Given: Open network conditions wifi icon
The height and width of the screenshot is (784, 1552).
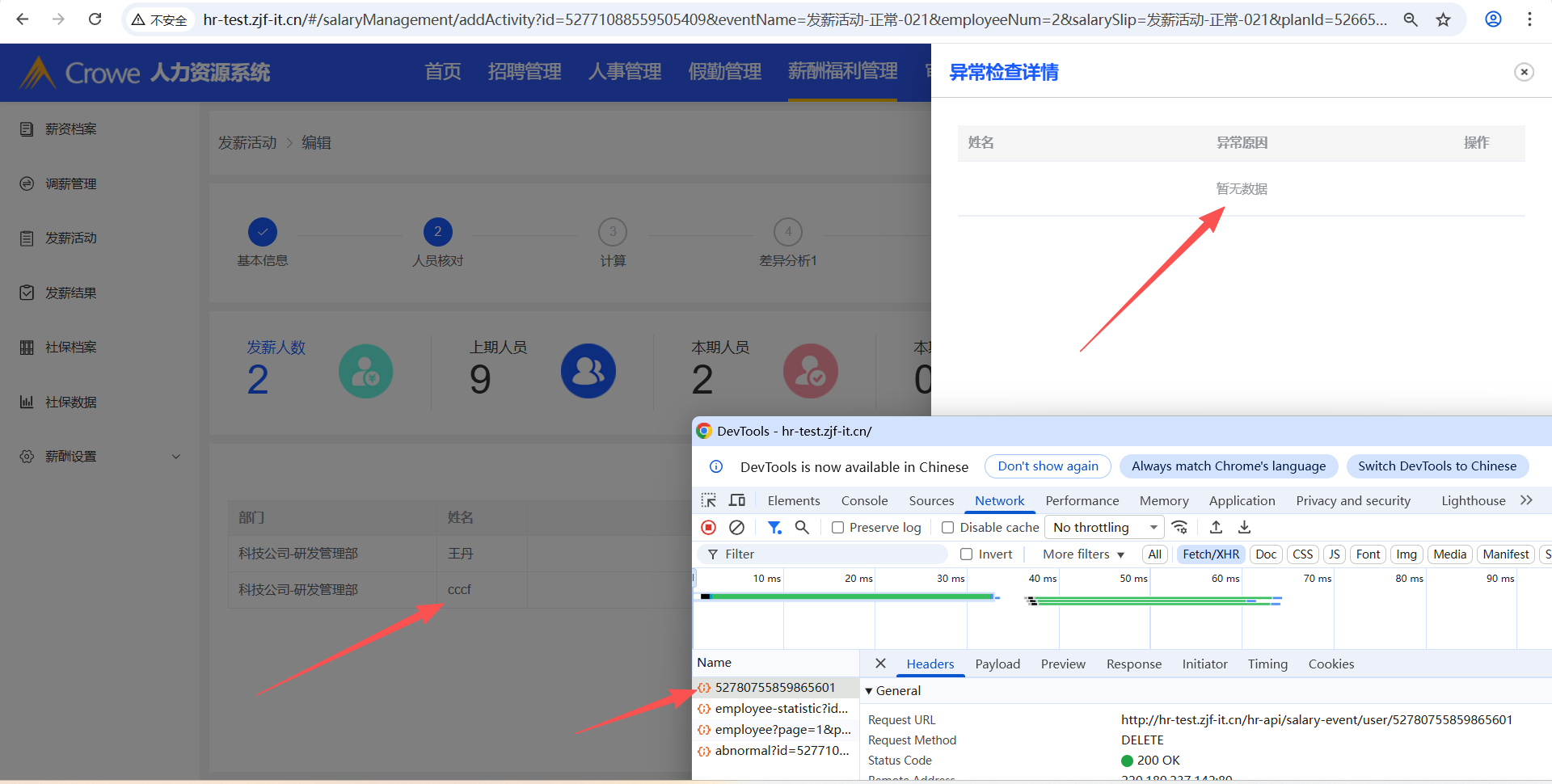Looking at the screenshot, I should pyautogui.click(x=1180, y=527).
